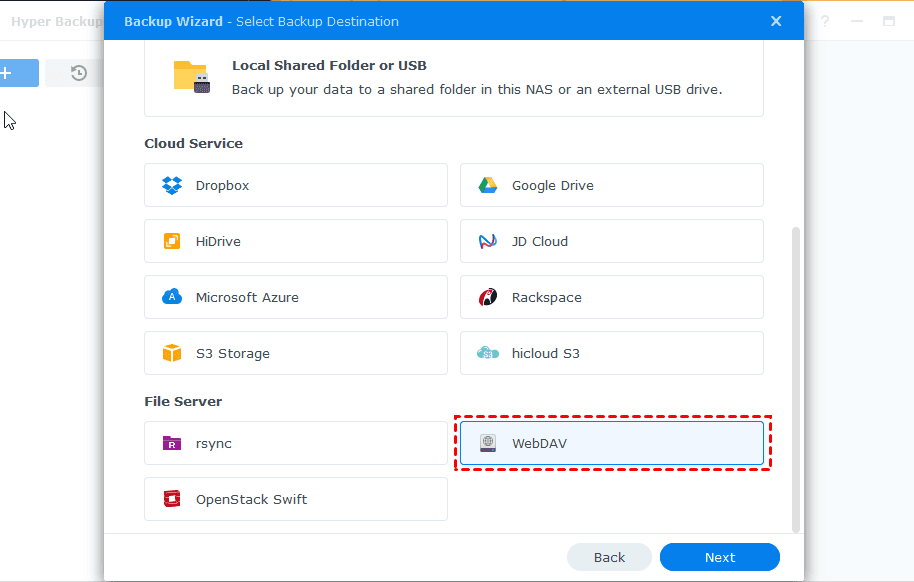This screenshot has height=582, width=914.
Task: Click the Dropbox logo icon
Action: tap(172, 185)
